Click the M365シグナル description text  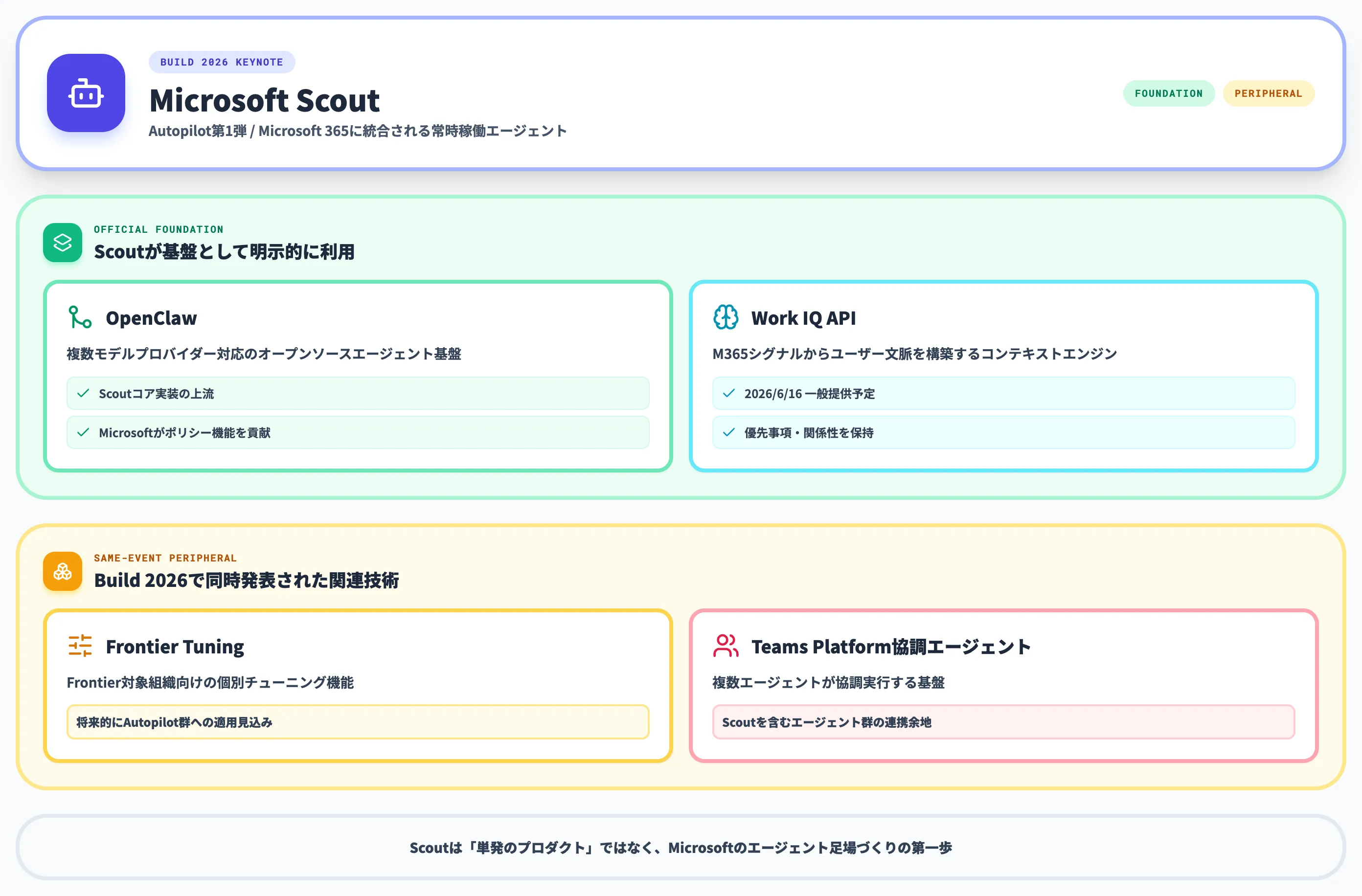tap(914, 354)
